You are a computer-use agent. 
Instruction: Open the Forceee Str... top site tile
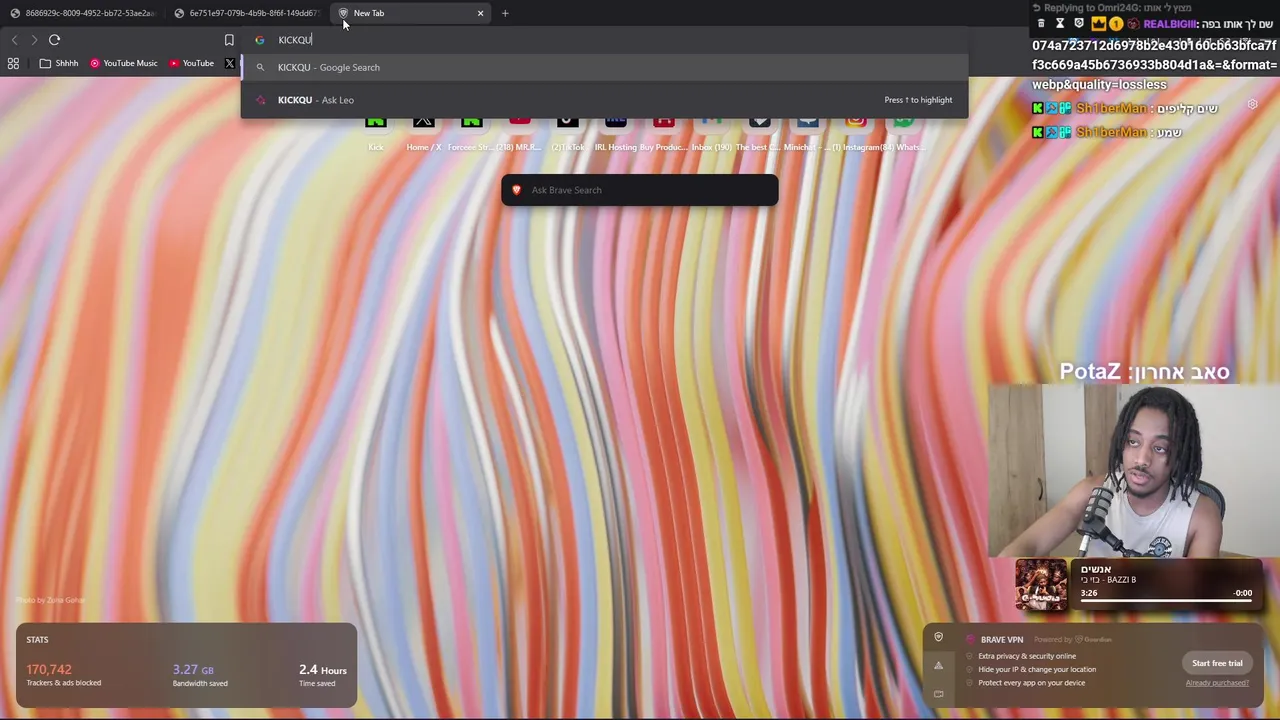(x=471, y=132)
